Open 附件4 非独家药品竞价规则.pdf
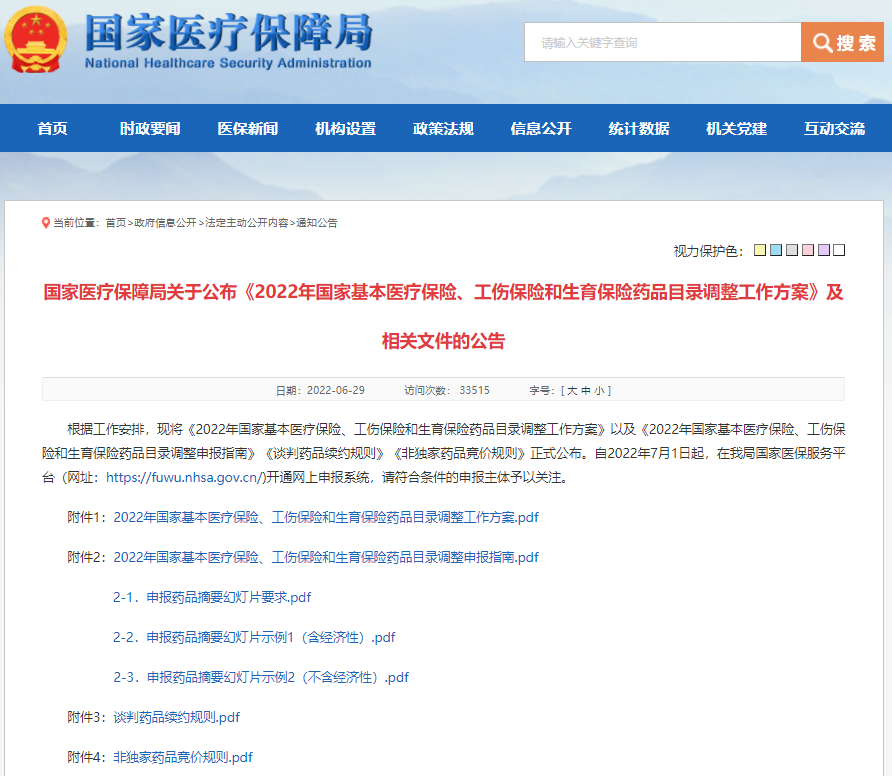The width and height of the screenshot is (892, 776). (x=183, y=757)
